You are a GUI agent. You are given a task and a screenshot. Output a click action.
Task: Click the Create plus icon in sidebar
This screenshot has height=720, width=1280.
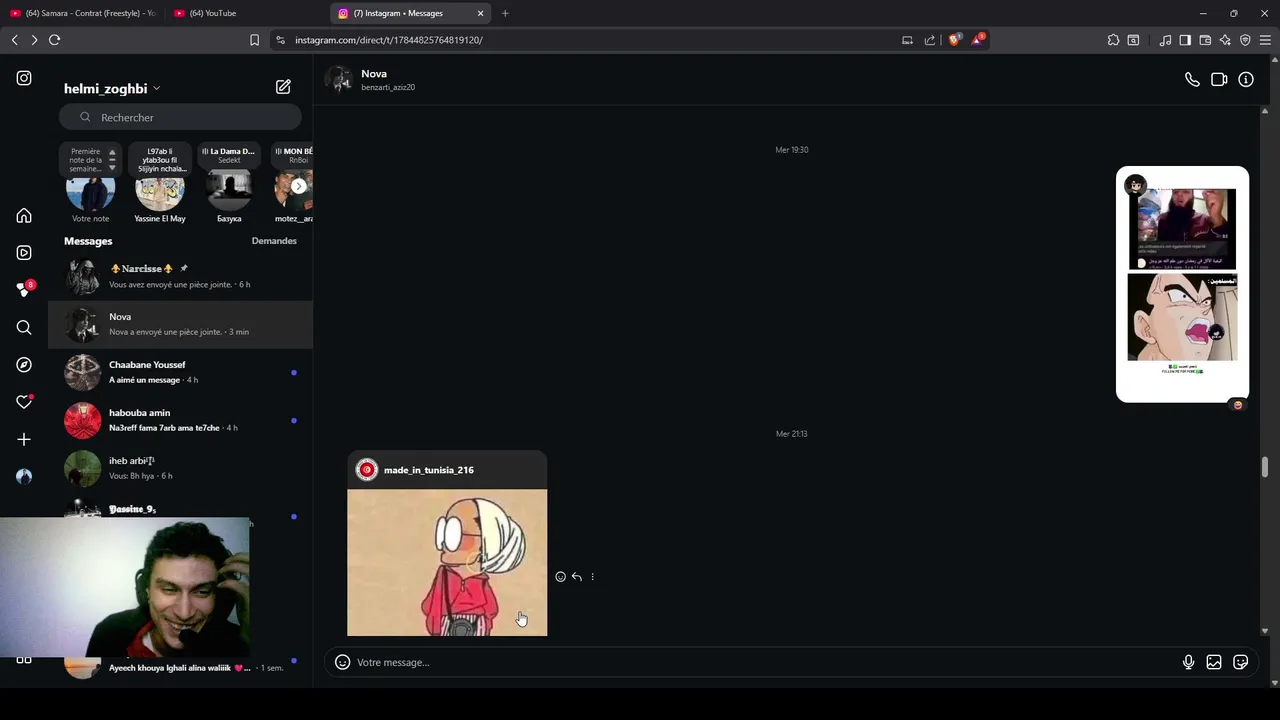24,439
